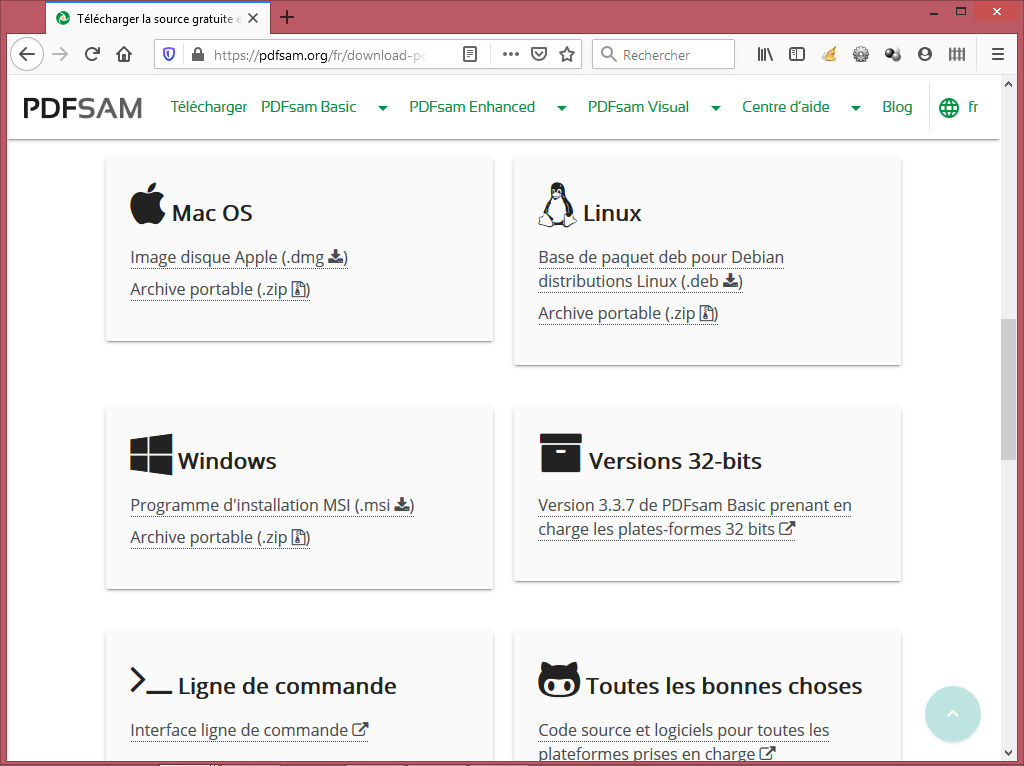1024x766 pixels.
Task: Open the Firefox account avatar
Action: click(925, 54)
